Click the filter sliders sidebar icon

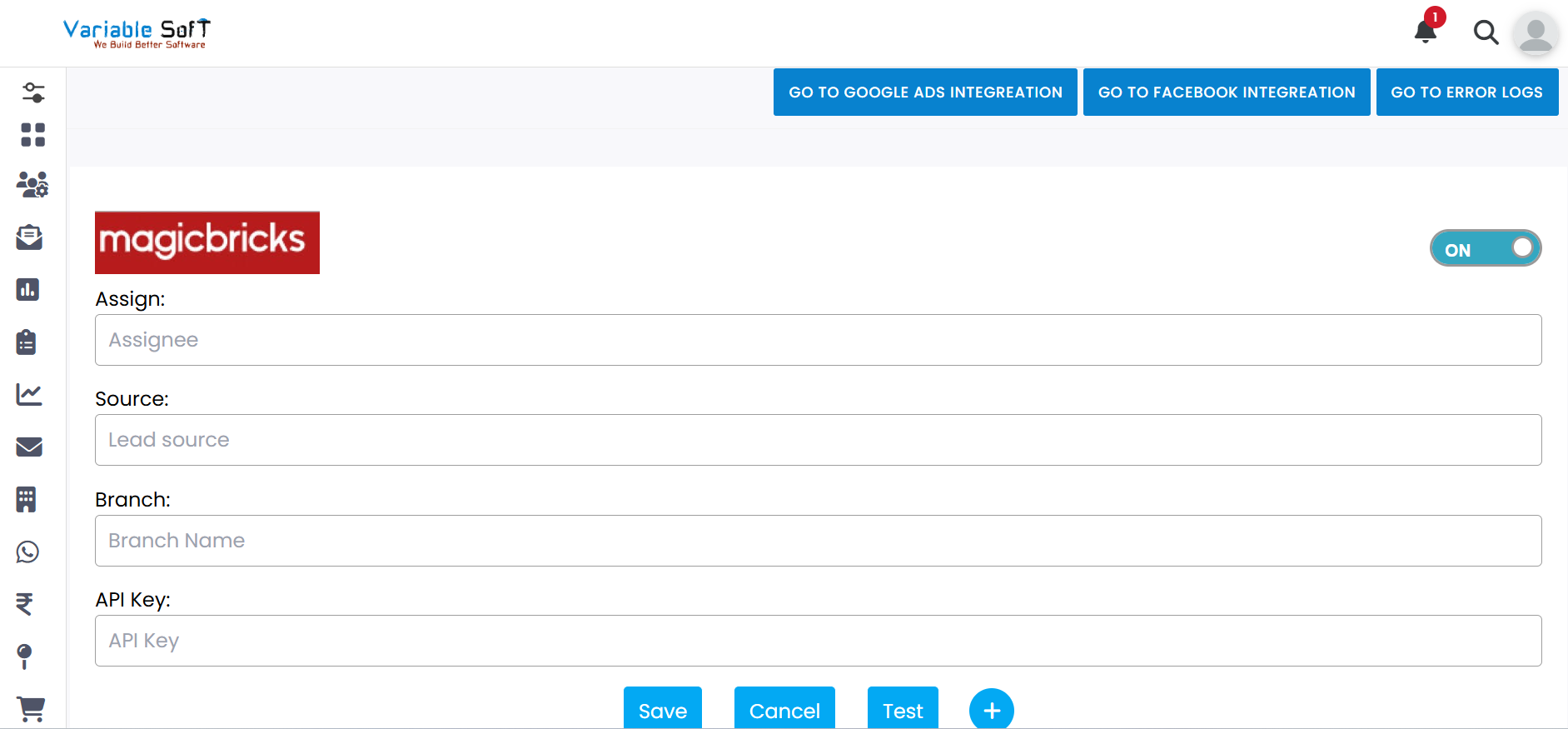pyautogui.click(x=33, y=92)
